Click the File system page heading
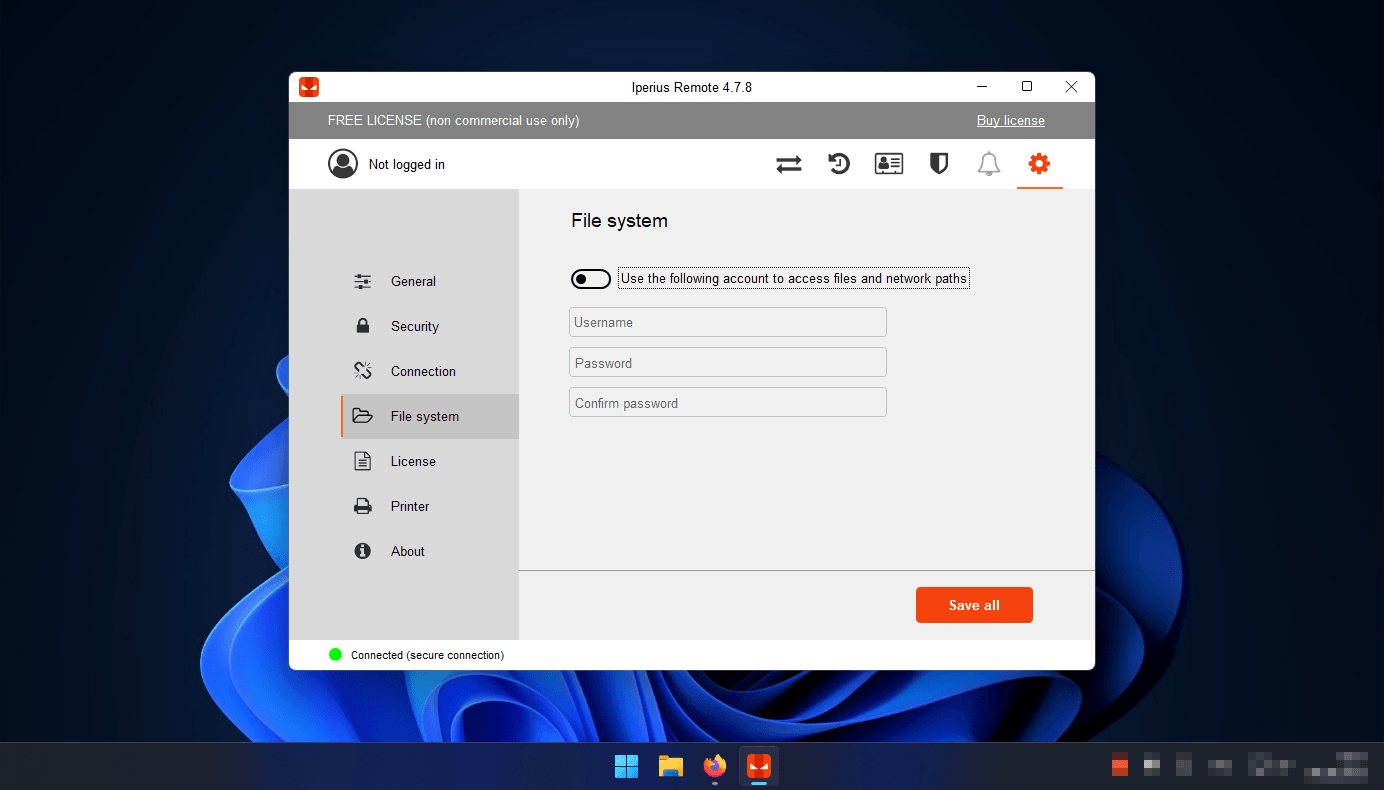The width and height of the screenshot is (1384, 790). coord(620,221)
